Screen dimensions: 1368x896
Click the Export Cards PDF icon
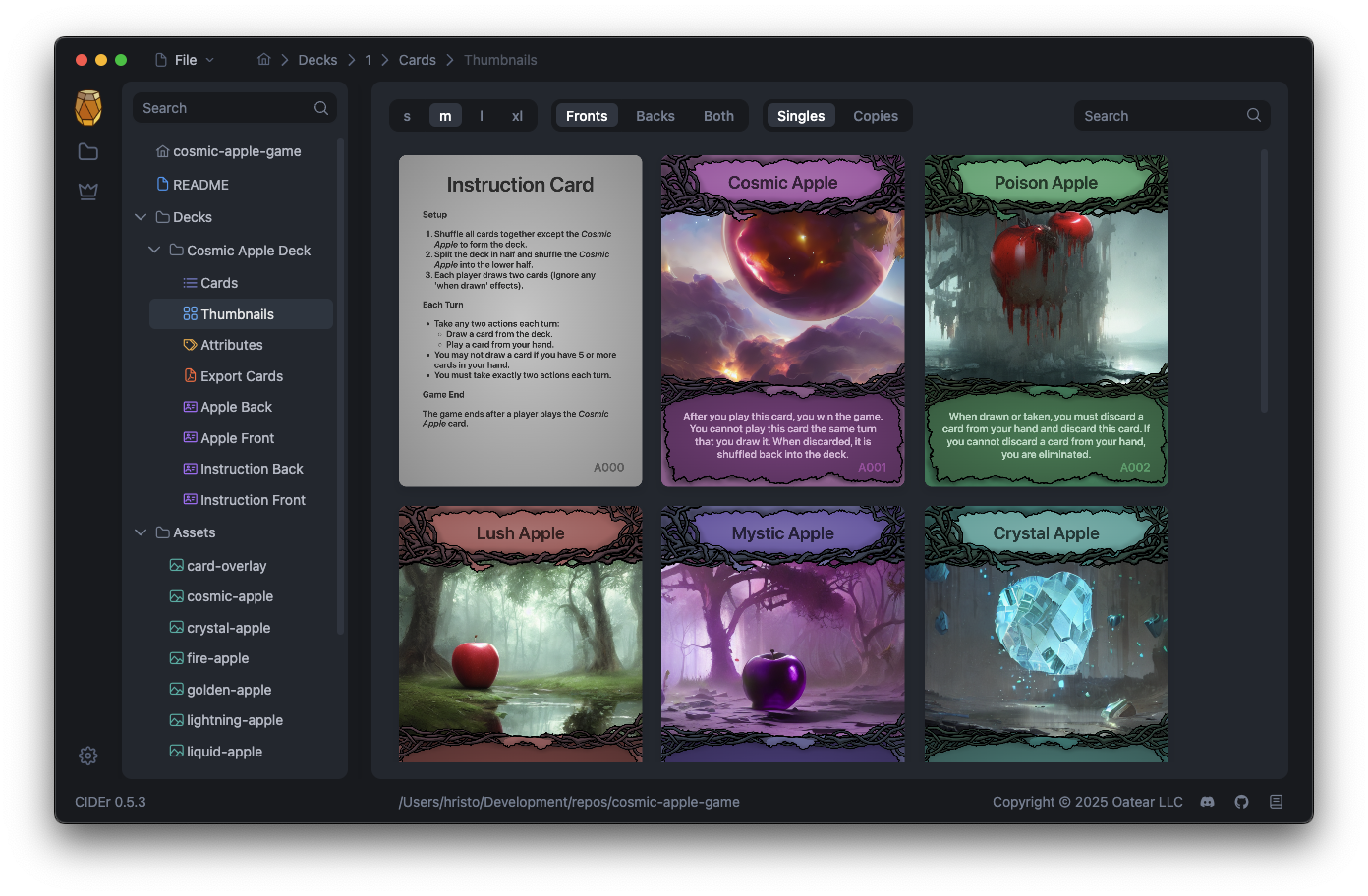(191, 375)
